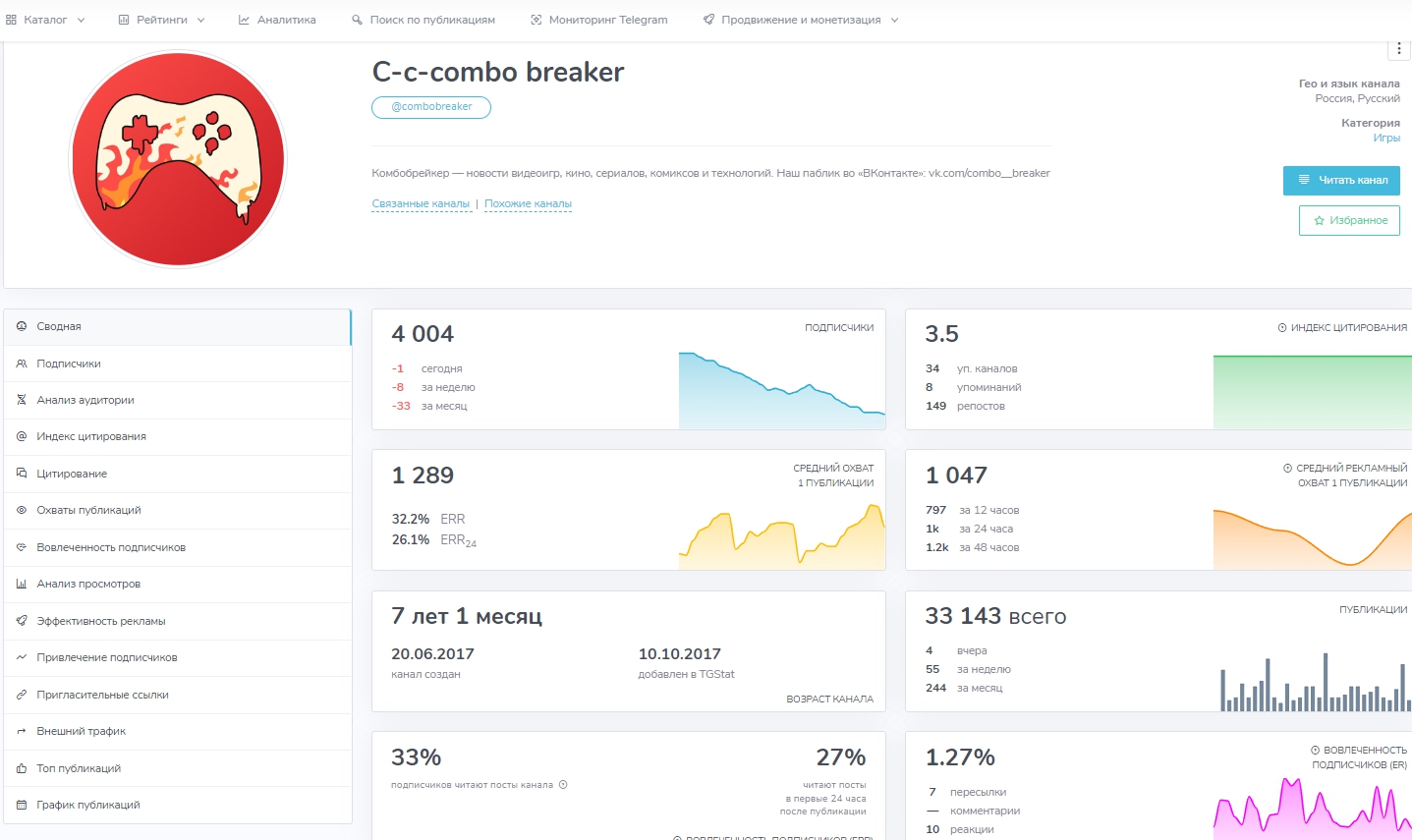Screen dimensions: 1412x840
Task: Click the Индекс цитирования at-sign icon
Action: pos(22,436)
